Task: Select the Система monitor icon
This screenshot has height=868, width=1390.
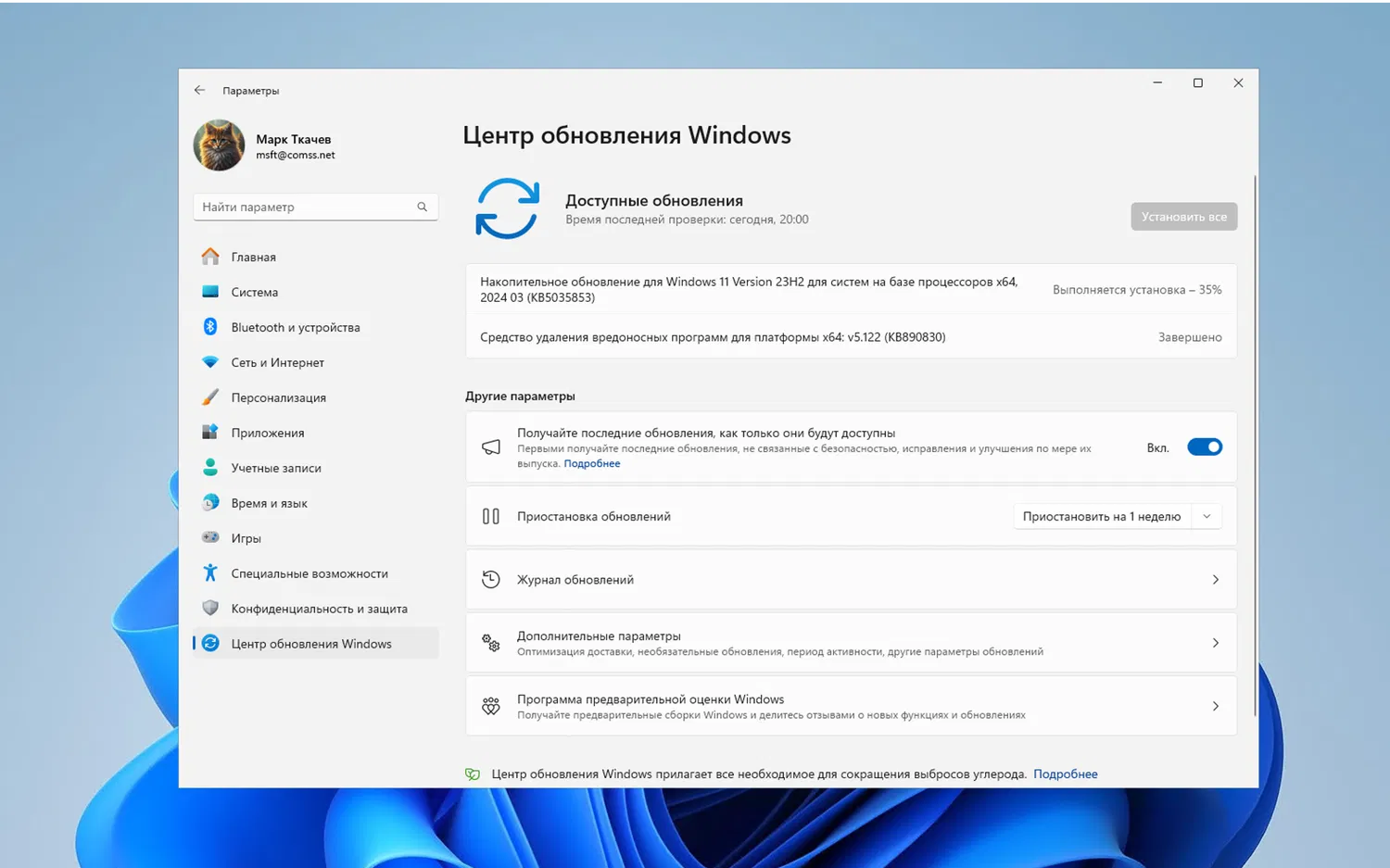Action: [x=210, y=292]
